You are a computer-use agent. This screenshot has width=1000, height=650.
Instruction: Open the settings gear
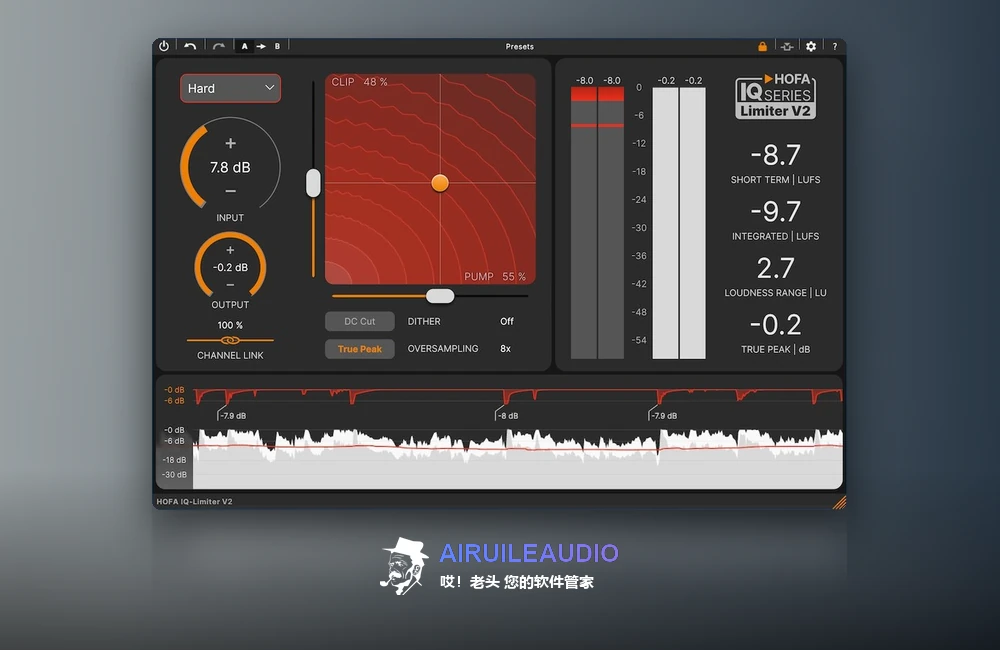pyautogui.click(x=811, y=46)
